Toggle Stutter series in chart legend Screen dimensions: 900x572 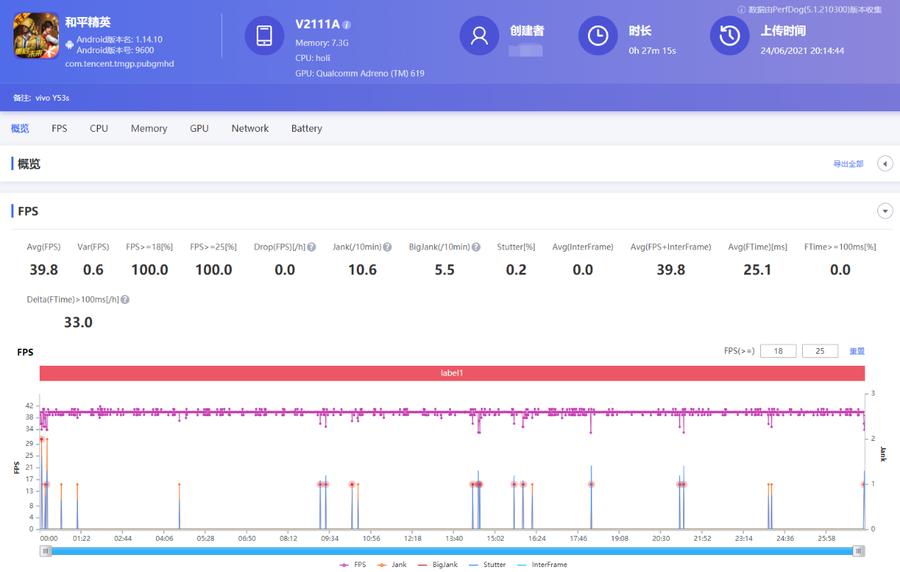pyautogui.click(x=488, y=565)
